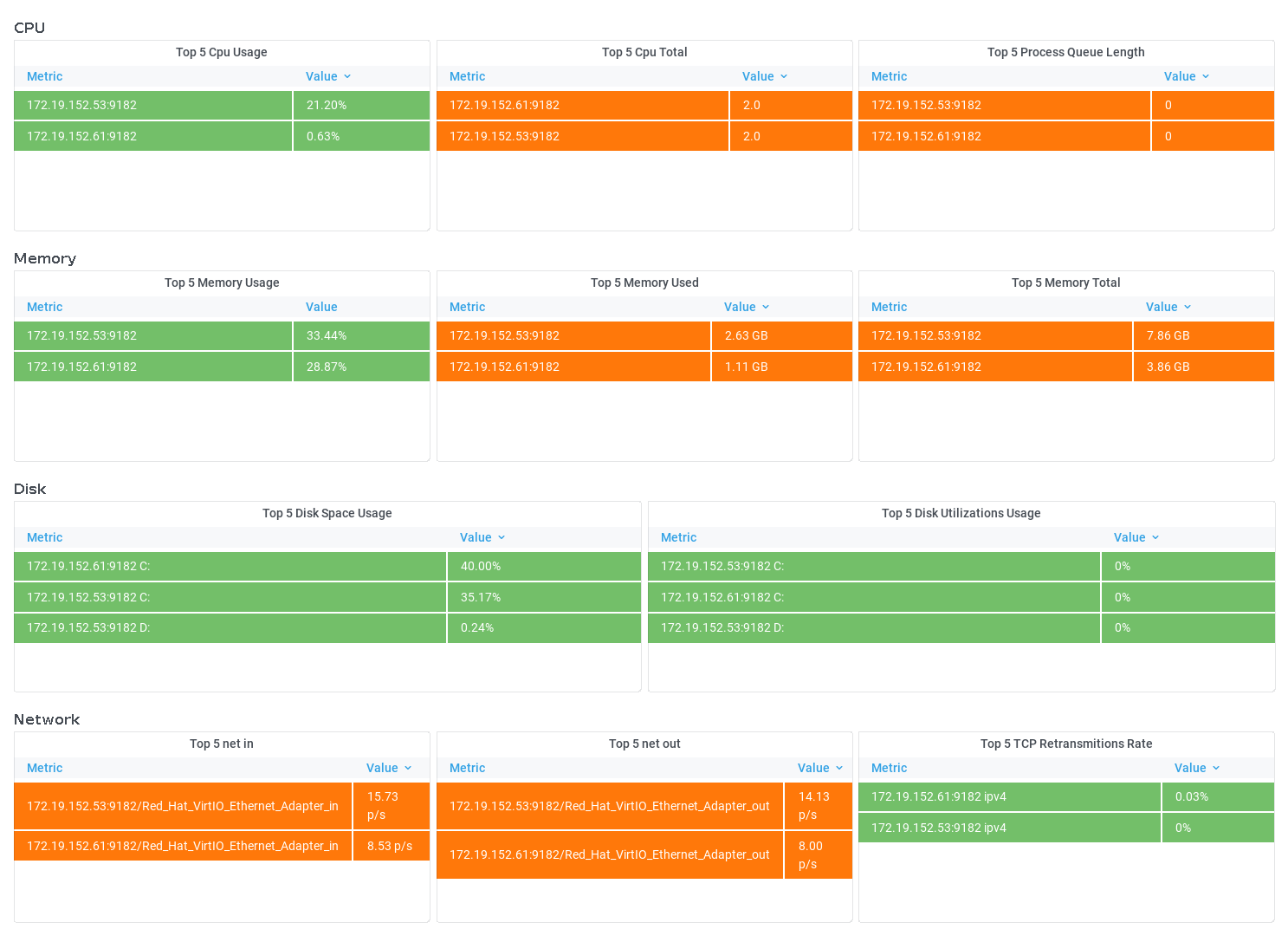1288x929 pixels.
Task: Click Metric header in Top 5 Memory Used
Action: 468,307
